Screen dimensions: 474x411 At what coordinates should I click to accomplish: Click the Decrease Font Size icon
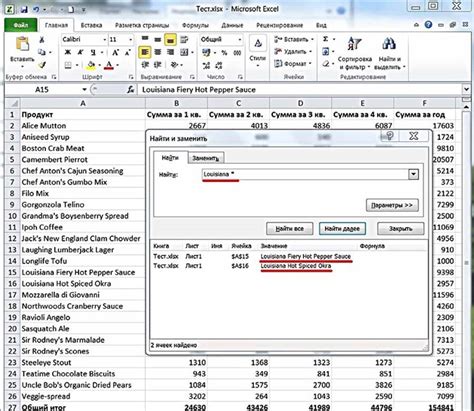click(128, 52)
